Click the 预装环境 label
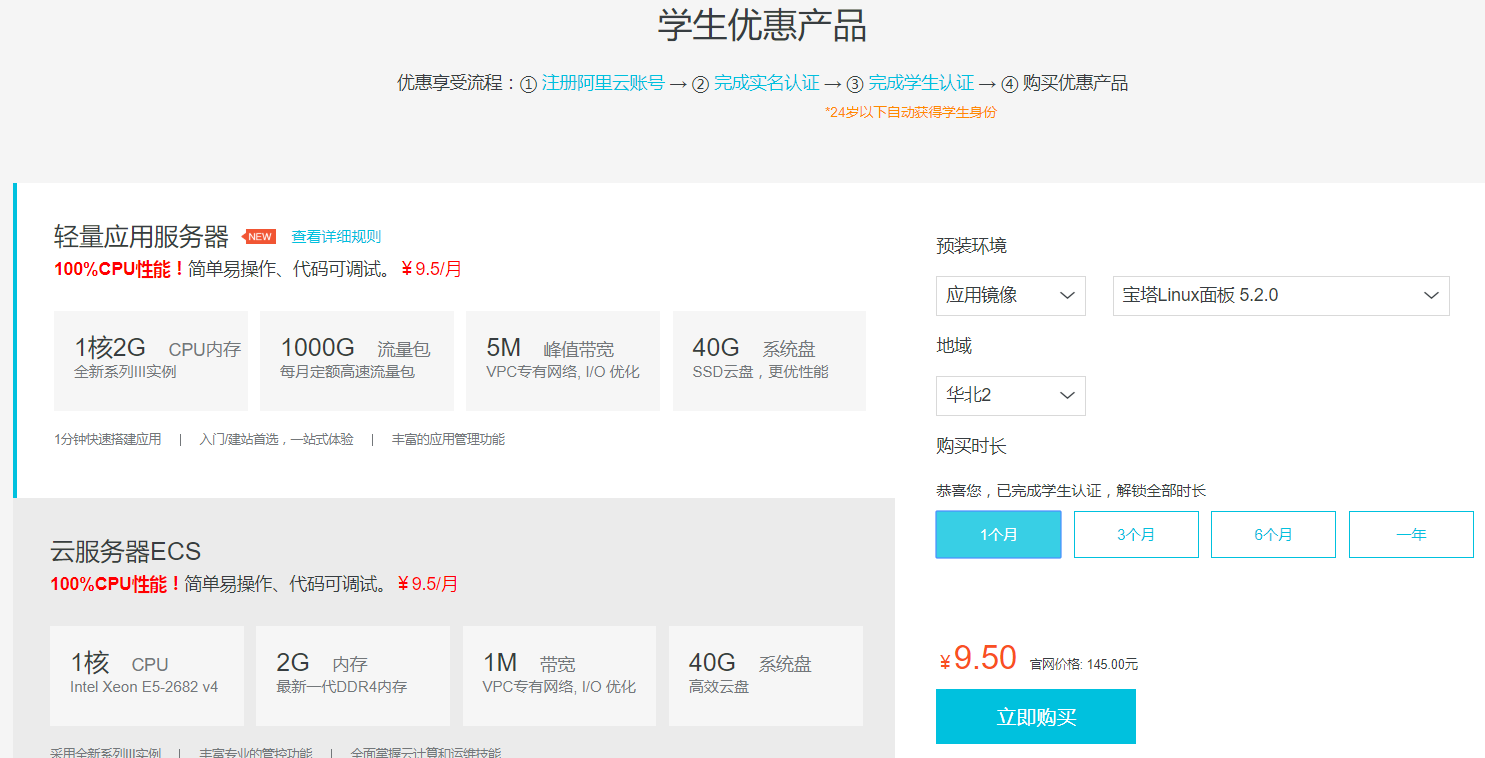The width and height of the screenshot is (1485, 758). click(971, 246)
